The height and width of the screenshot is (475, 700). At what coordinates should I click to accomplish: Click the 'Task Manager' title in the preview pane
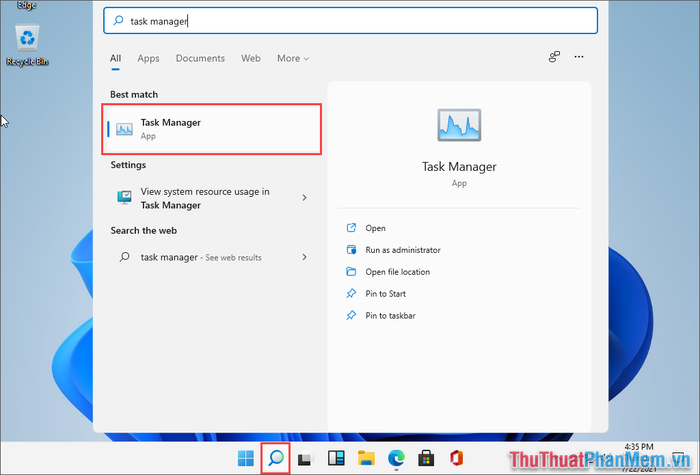pos(459,167)
